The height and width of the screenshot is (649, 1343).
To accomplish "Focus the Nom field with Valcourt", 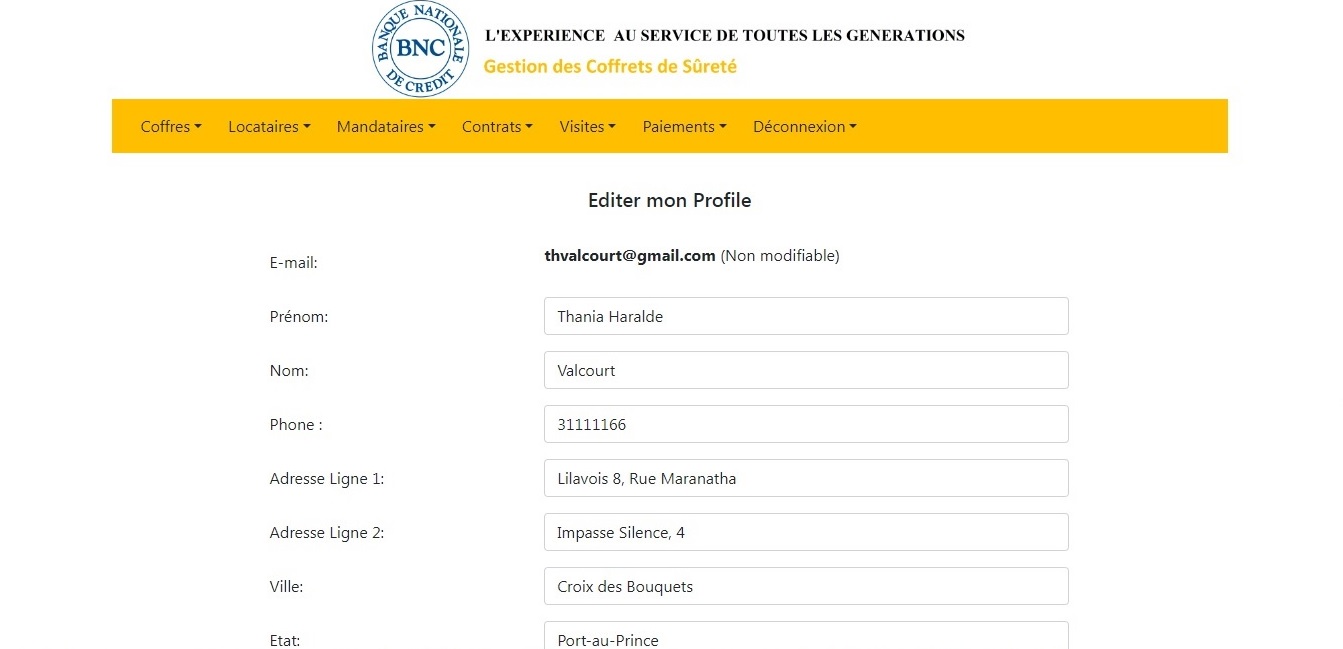I will 805,370.
